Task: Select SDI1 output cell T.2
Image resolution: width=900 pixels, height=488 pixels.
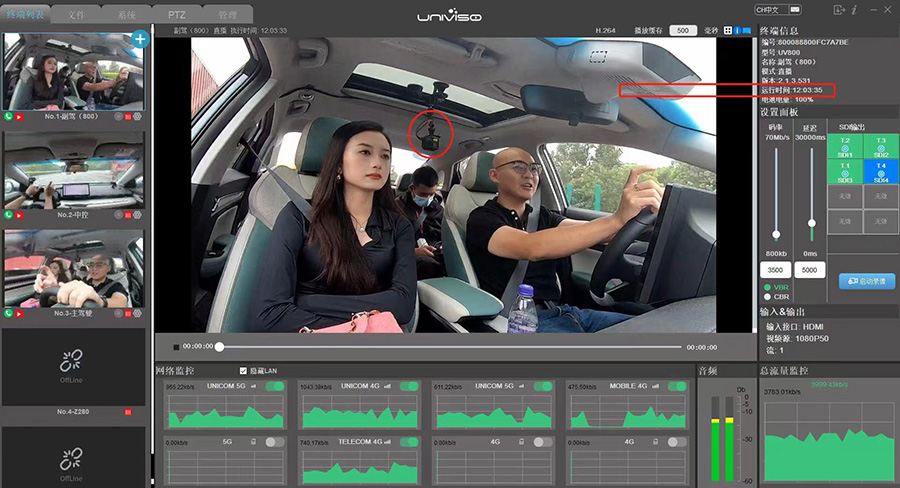Action: tap(844, 147)
